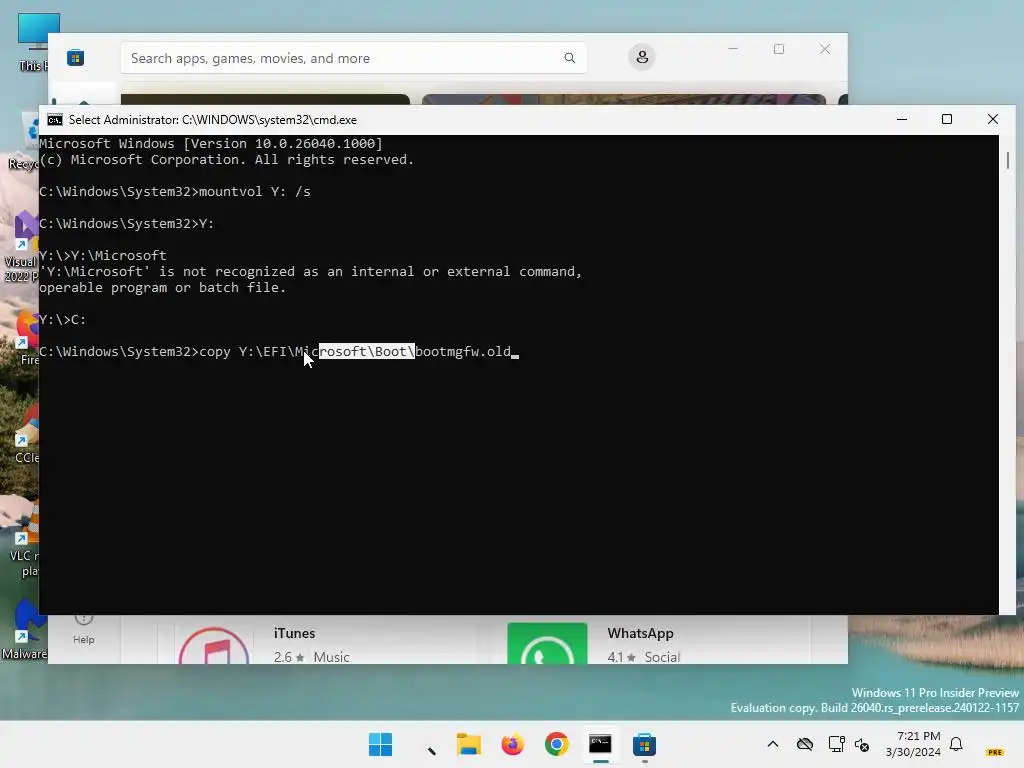Click the Insider PRE badge in tray
Image resolution: width=1024 pixels, height=768 pixels.
(995, 752)
